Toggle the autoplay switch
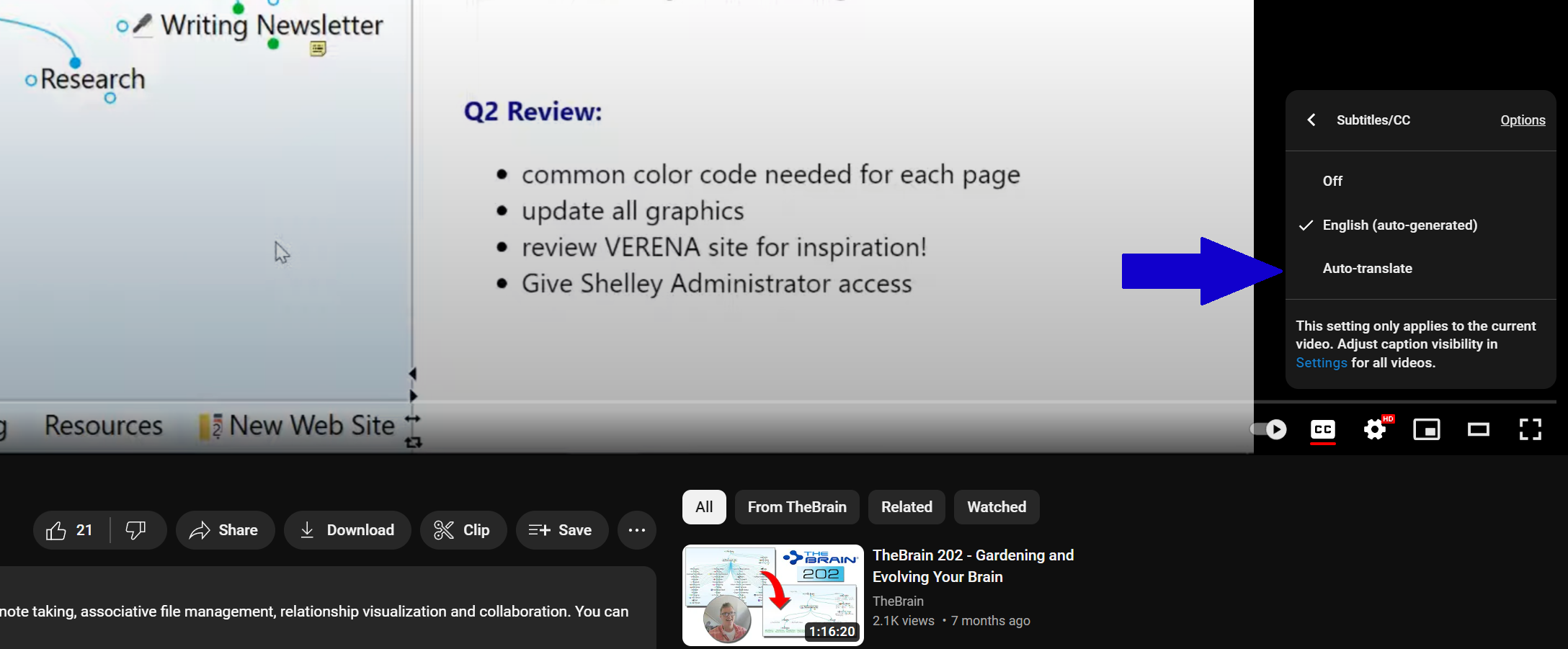The image size is (1568, 649). [1269, 429]
